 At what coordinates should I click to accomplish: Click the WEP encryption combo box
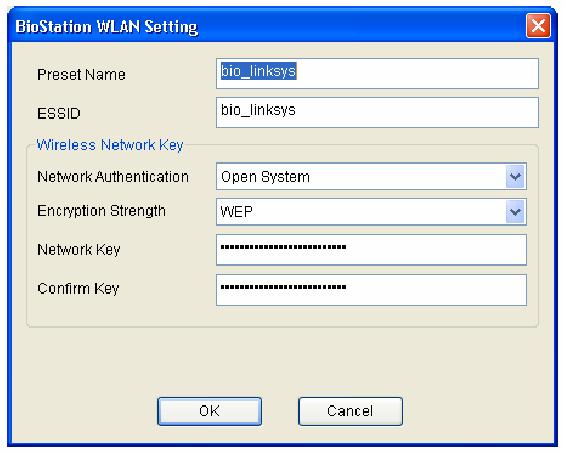coord(371,212)
